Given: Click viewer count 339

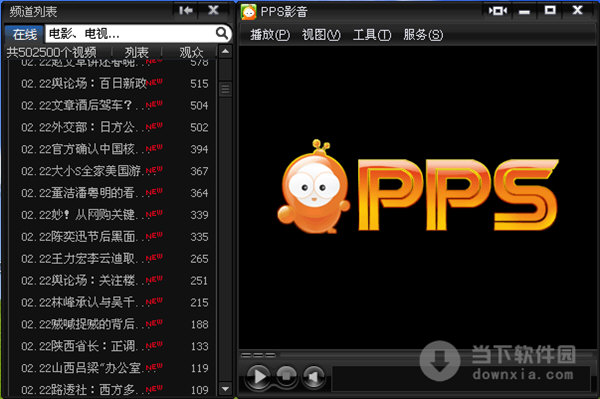Looking at the screenshot, I should (x=199, y=215).
